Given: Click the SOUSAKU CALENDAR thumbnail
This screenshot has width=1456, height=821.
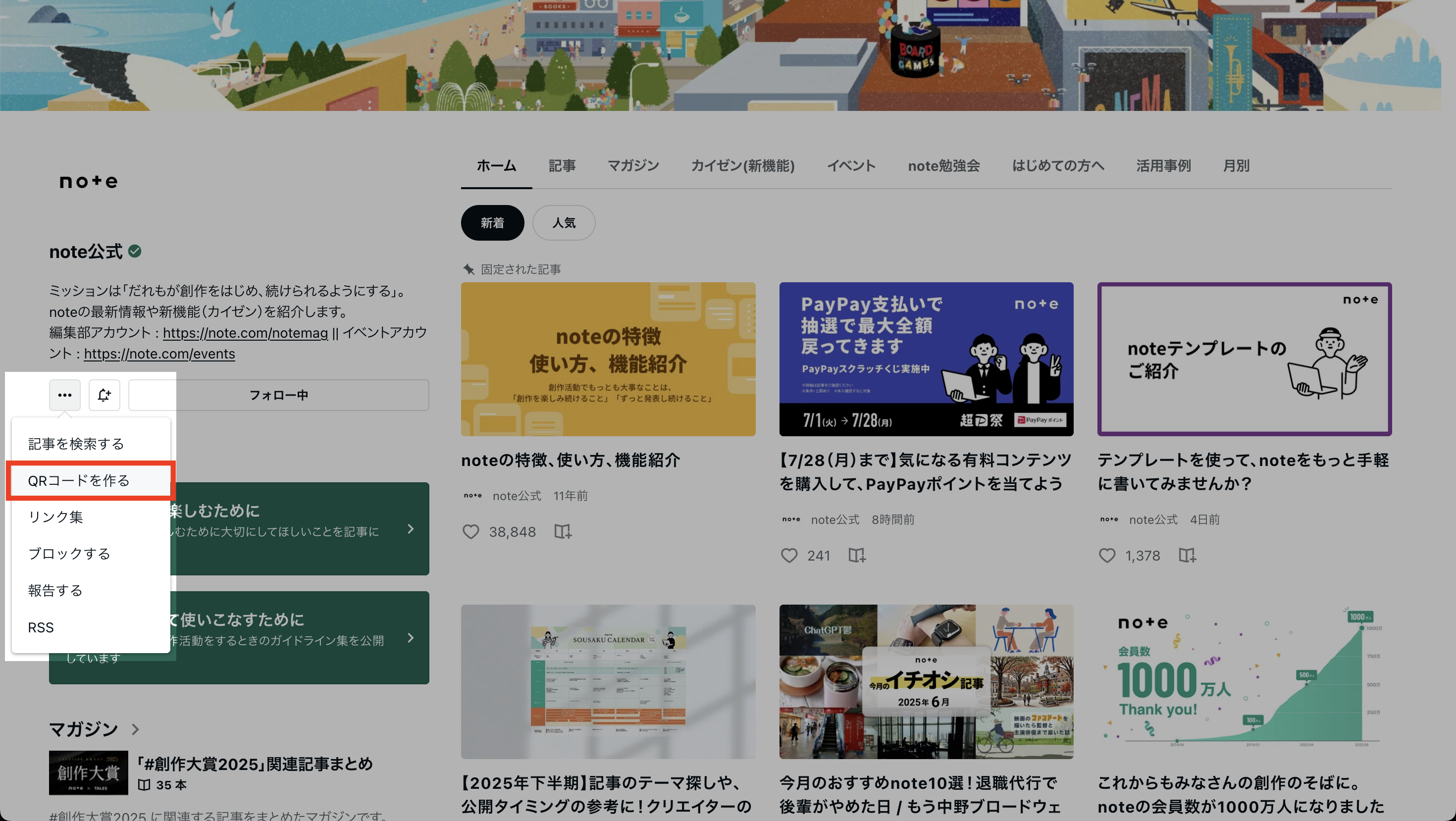Looking at the screenshot, I should (x=608, y=681).
